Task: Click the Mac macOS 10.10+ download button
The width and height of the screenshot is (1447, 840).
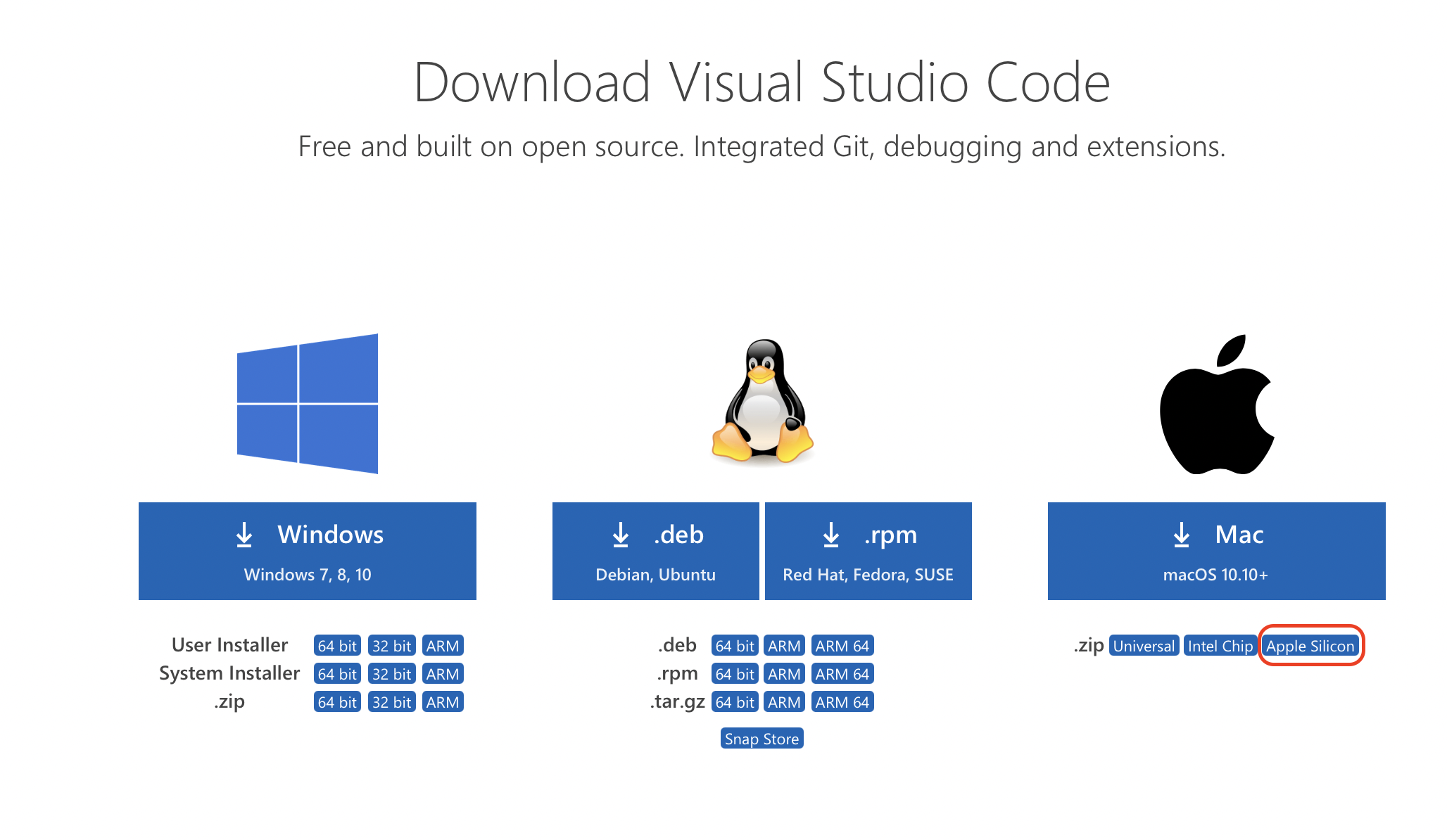Action: (x=1216, y=551)
